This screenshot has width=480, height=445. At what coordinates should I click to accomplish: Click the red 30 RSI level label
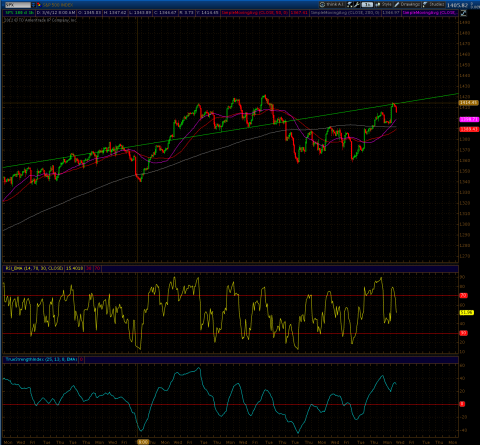point(464,333)
